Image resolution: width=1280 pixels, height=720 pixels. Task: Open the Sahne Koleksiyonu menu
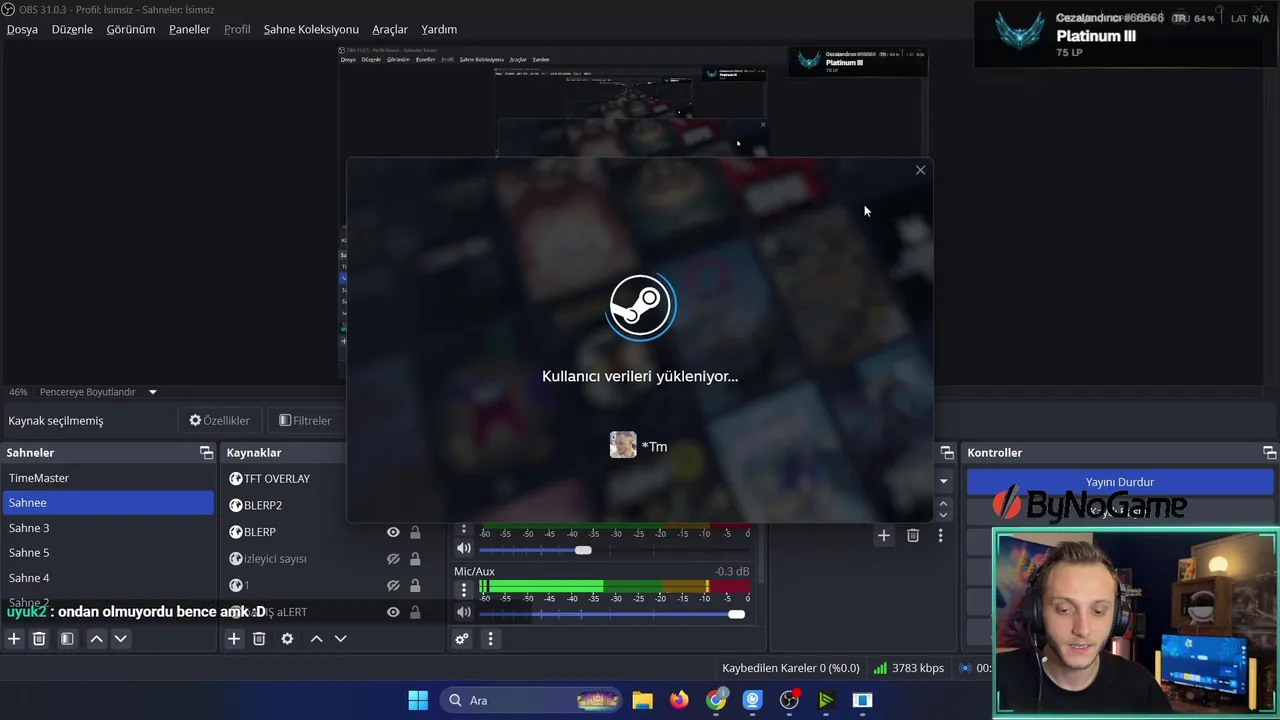coord(311,29)
